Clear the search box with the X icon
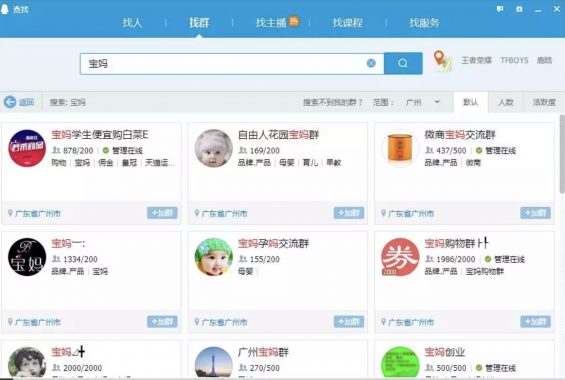The height and width of the screenshot is (380, 565). click(x=371, y=63)
